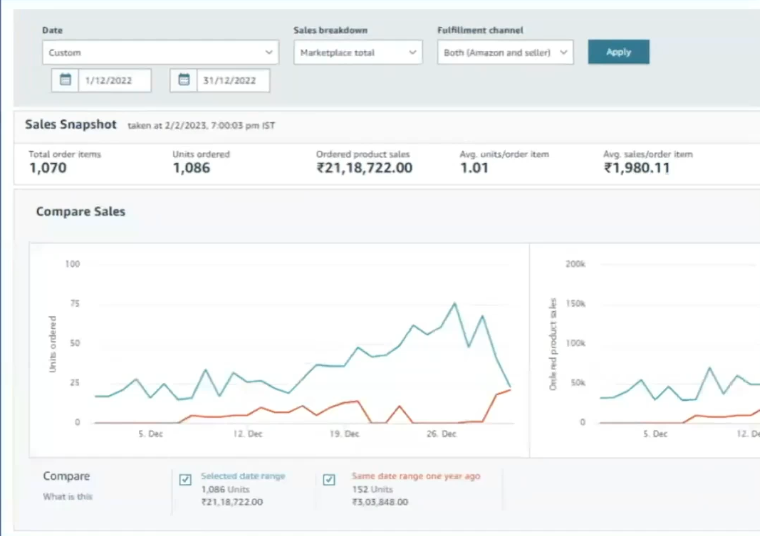Click the 26. Dec label on units chart
760x536 pixels.
click(441, 434)
